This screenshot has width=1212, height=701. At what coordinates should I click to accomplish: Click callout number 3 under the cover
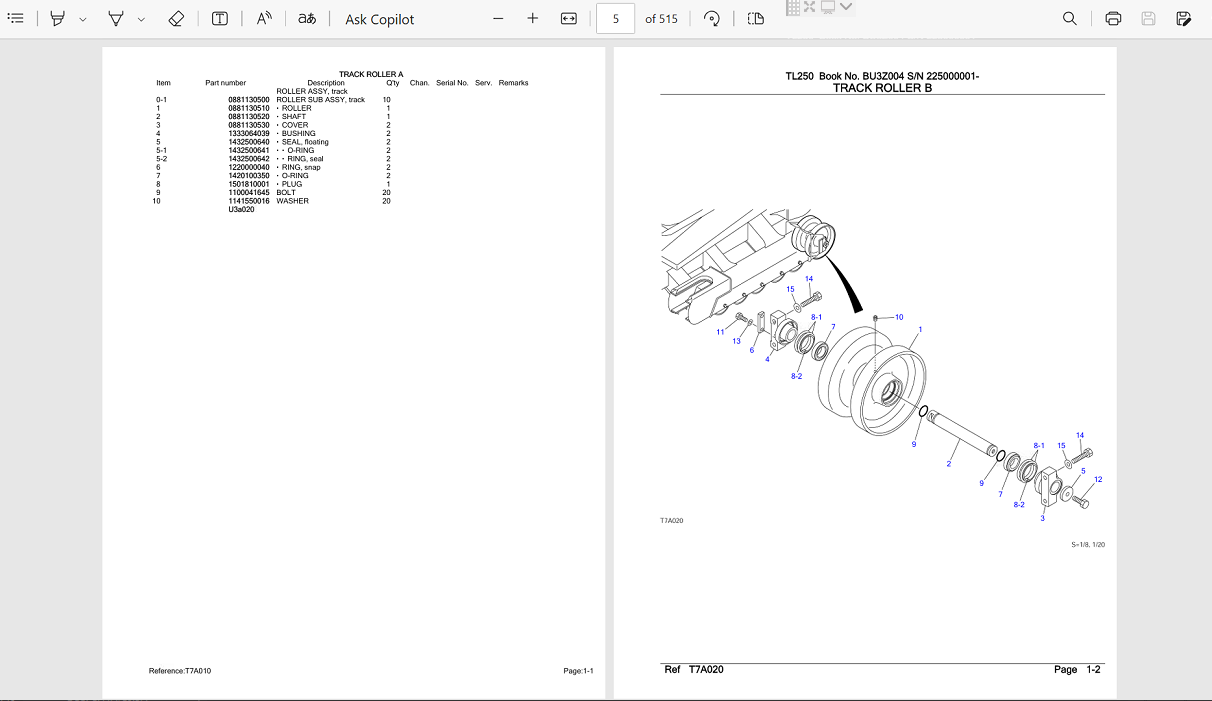[x=1042, y=518]
